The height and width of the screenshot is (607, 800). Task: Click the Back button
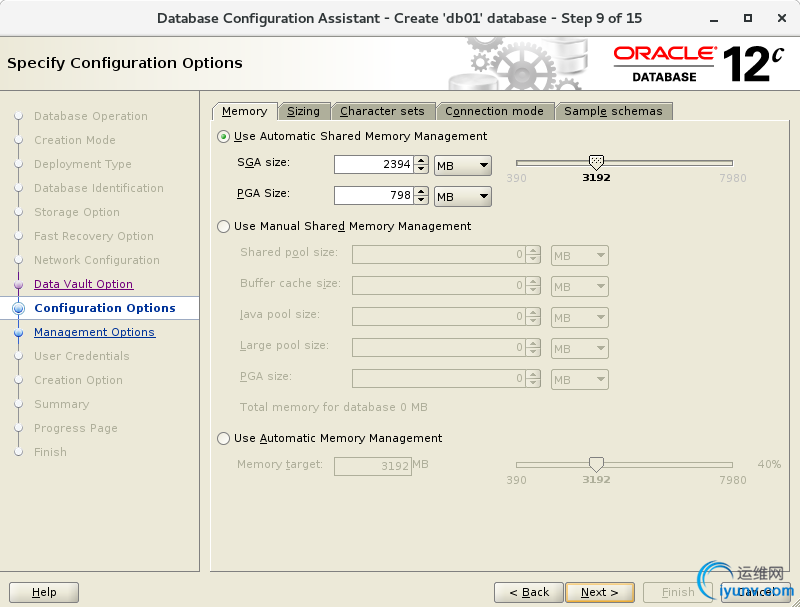[x=529, y=592]
